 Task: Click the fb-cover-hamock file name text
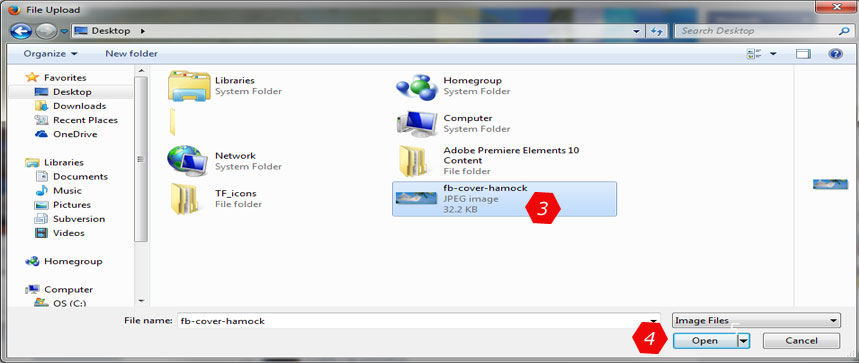485,188
